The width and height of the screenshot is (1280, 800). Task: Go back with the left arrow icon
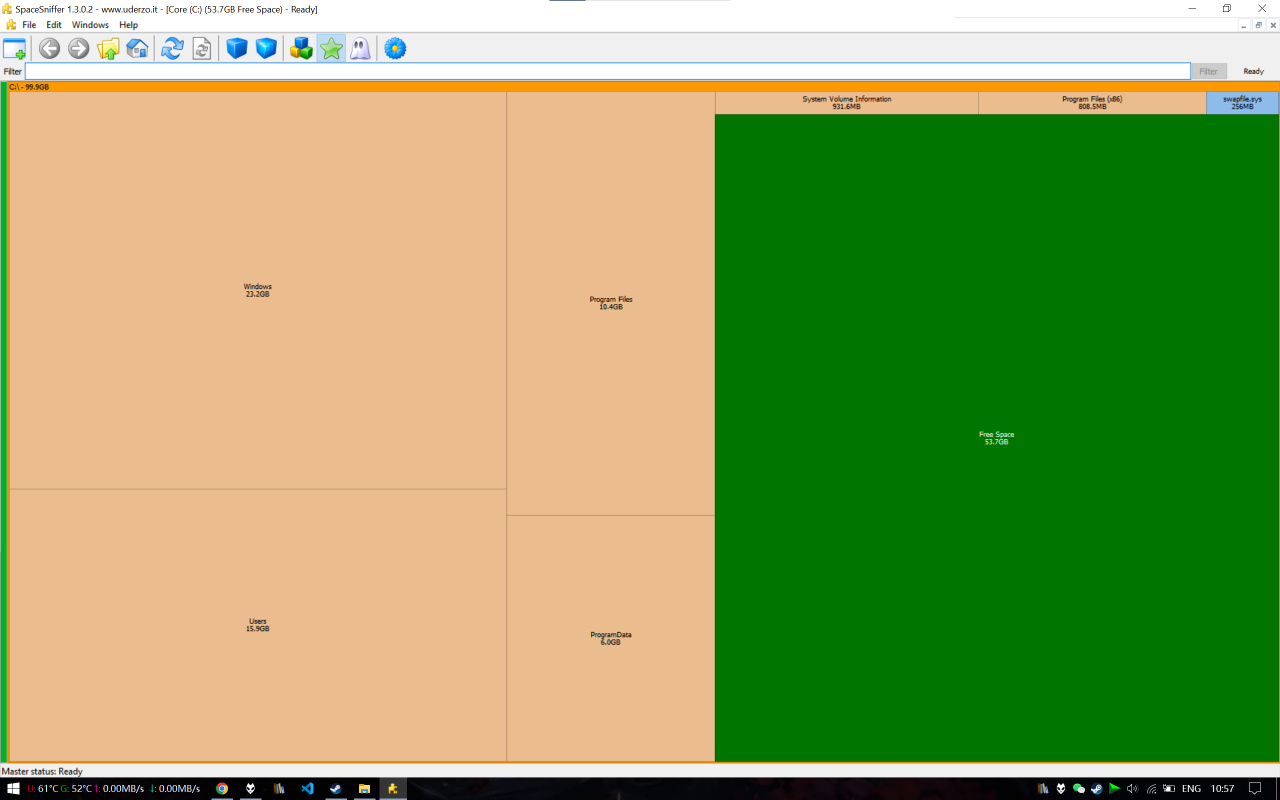tap(49, 48)
